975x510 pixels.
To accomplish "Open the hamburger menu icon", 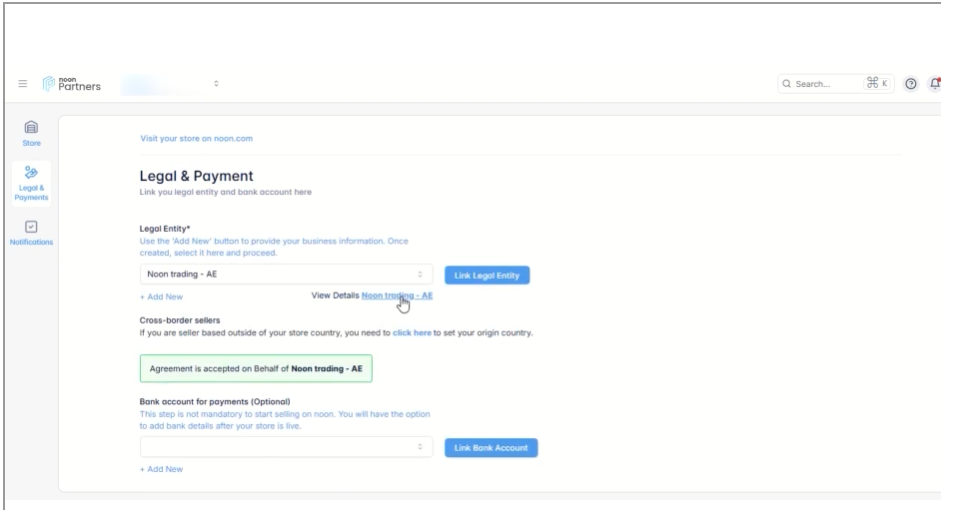I will click(23, 83).
